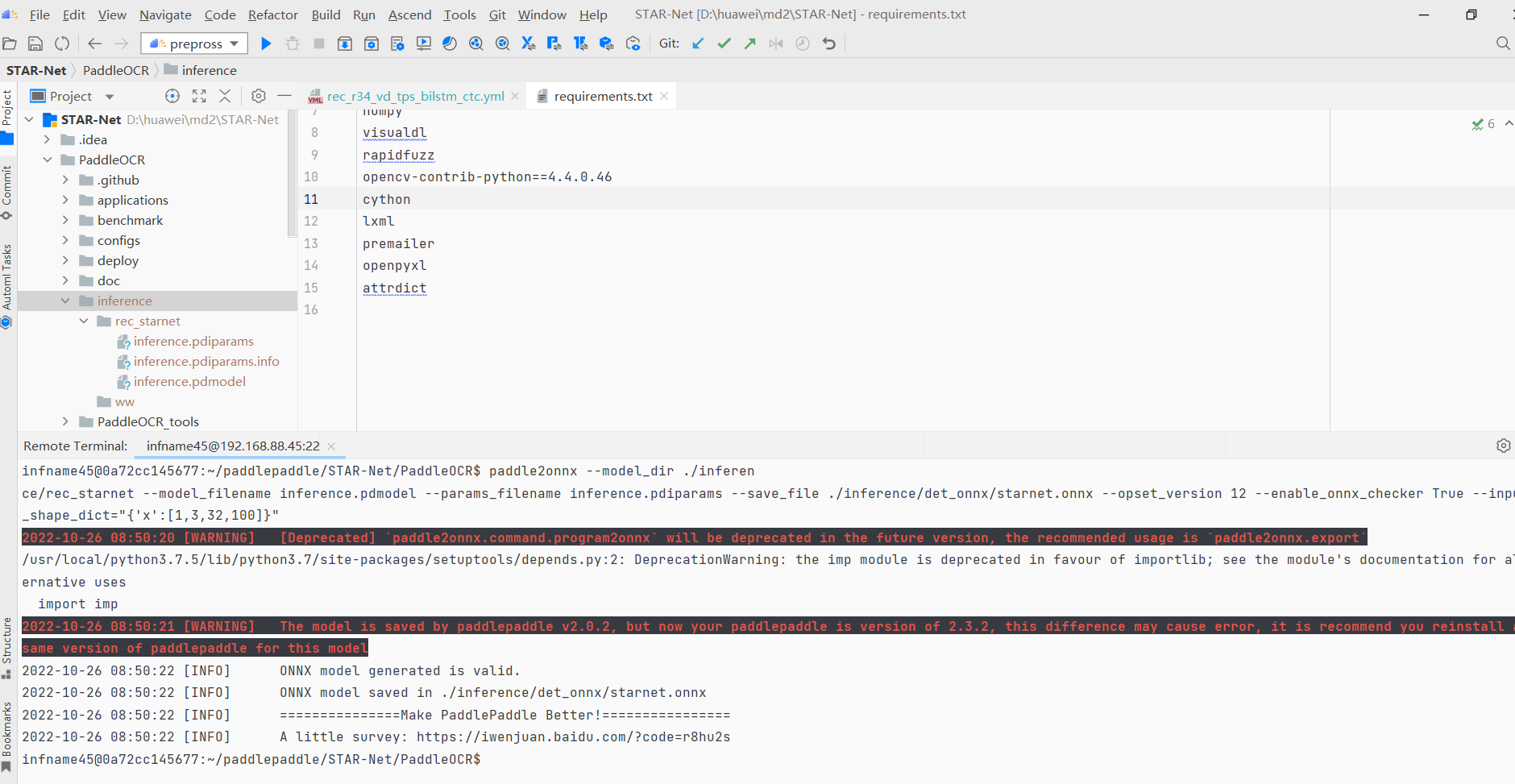Viewport: 1515px width, 784px height.
Task: Click the blue X with arrows icon
Action: click(x=529, y=44)
